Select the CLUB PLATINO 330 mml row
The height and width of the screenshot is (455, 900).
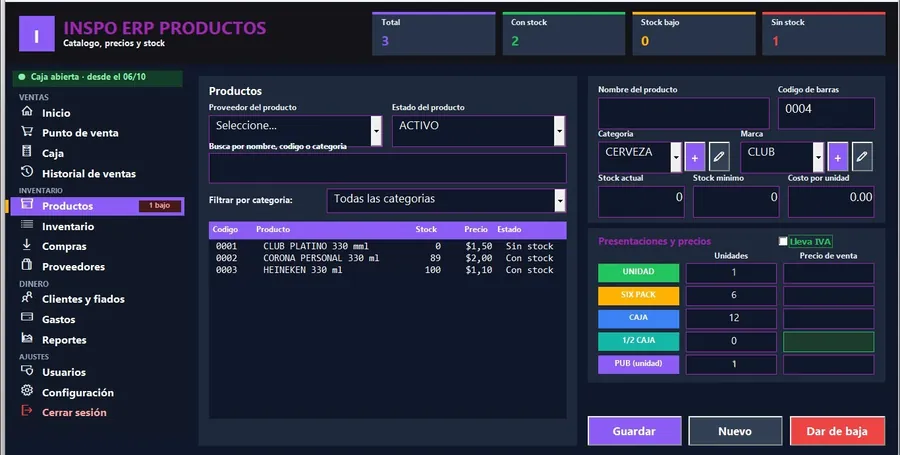385,246
